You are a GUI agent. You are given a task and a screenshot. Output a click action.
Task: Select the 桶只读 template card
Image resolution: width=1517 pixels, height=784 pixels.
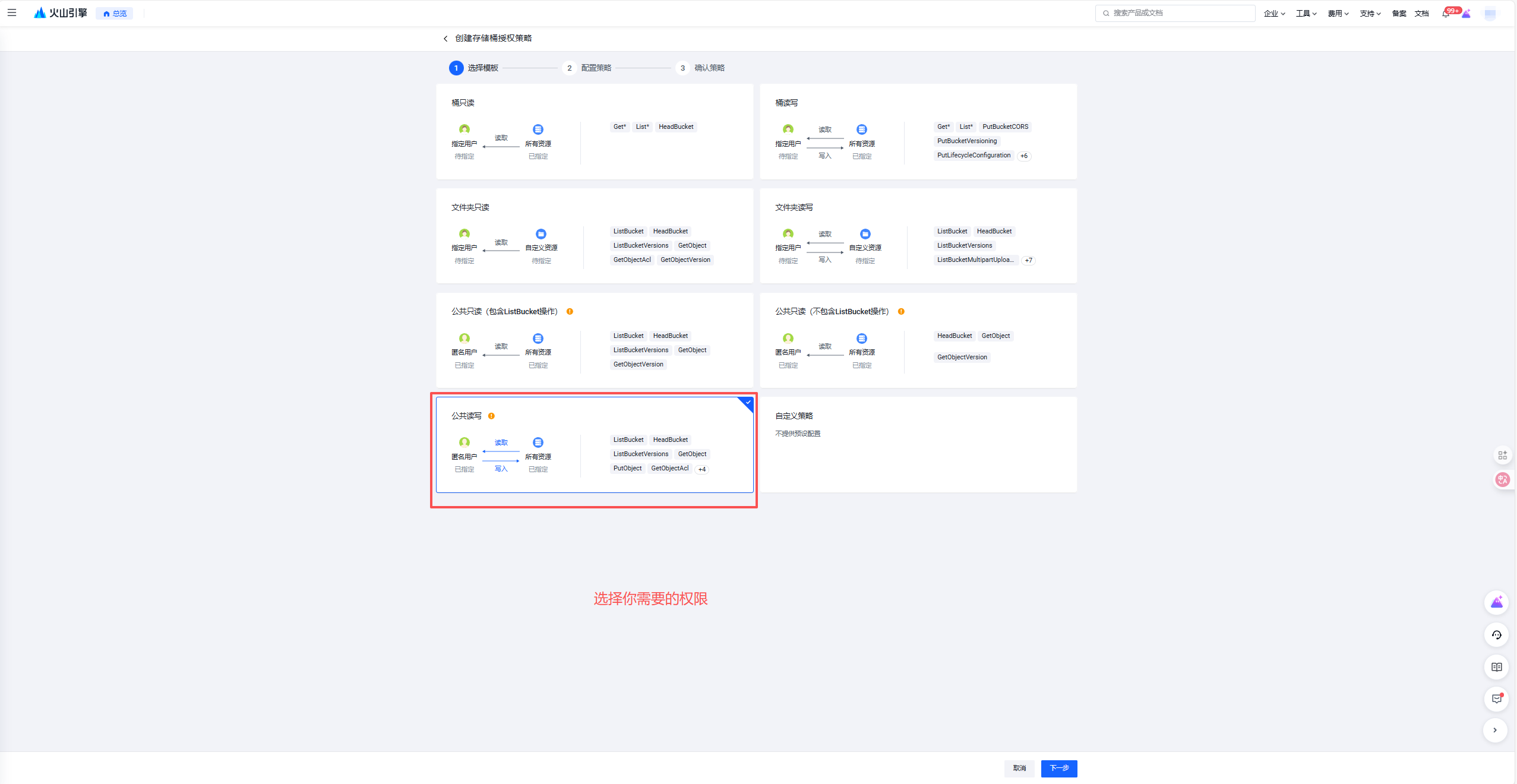pyautogui.click(x=594, y=131)
